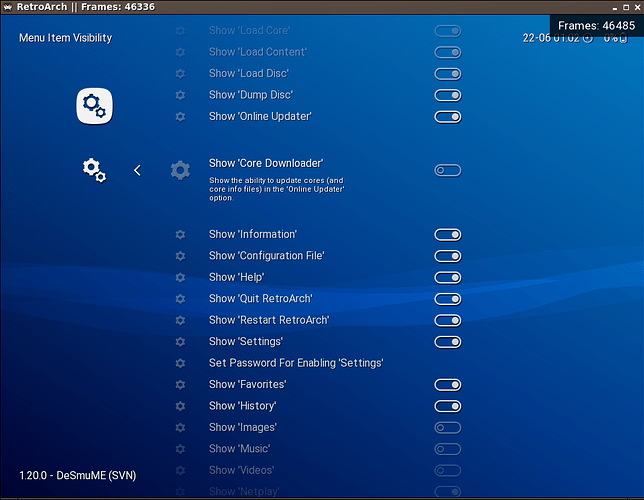Click the gear icon beside Show 'Images'
This screenshot has height=500, width=644.
point(180,428)
